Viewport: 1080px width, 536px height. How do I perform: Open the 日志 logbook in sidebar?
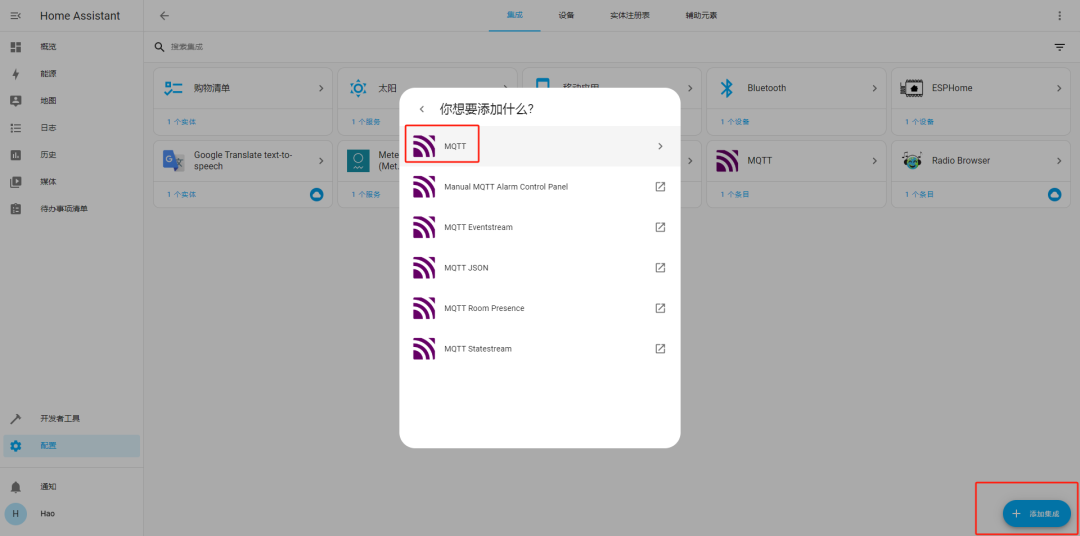click(72, 127)
